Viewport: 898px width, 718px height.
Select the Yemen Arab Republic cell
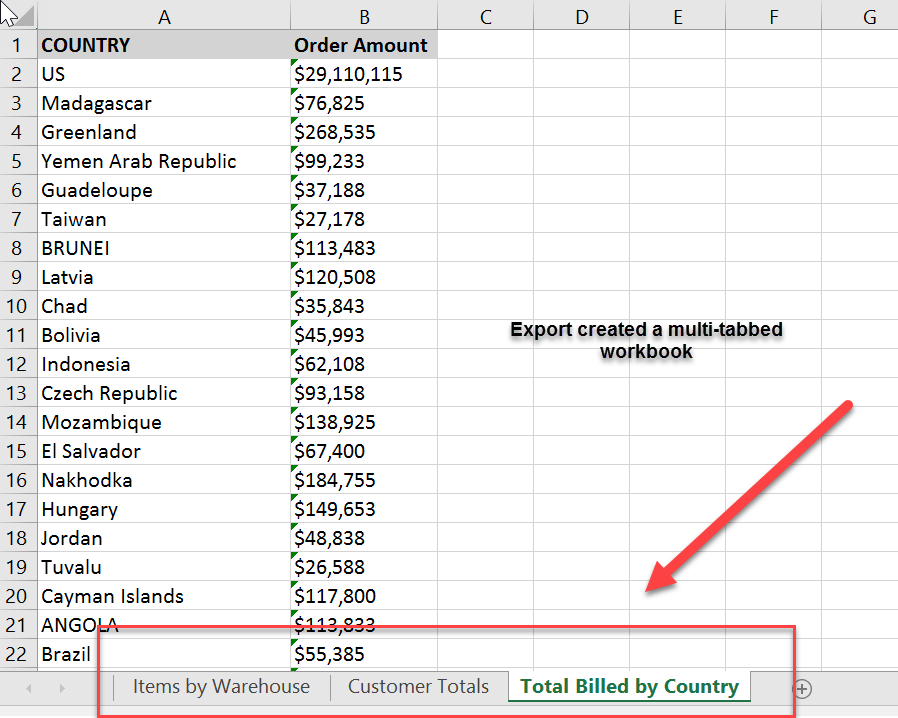(164, 161)
